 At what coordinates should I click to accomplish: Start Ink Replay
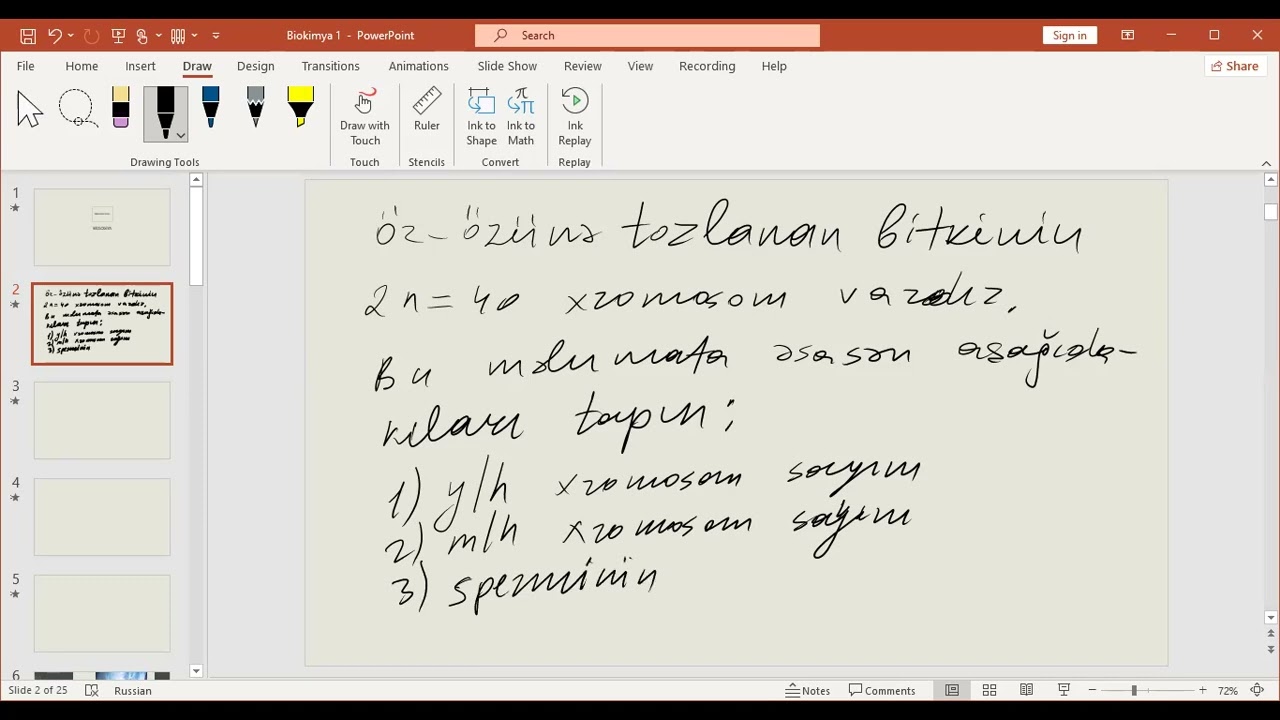[575, 117]
